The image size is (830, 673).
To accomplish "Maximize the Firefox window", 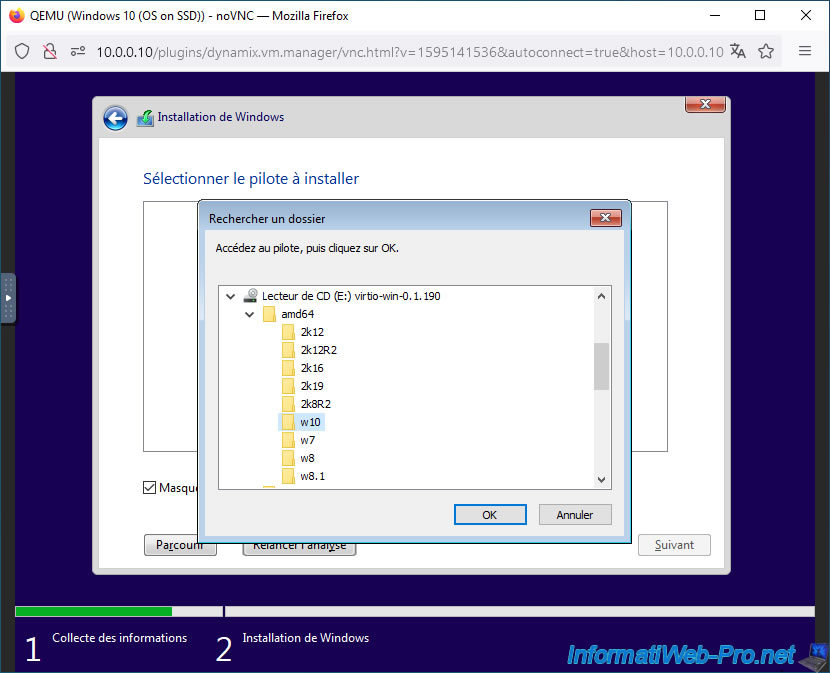I will [x=760, y=15].
